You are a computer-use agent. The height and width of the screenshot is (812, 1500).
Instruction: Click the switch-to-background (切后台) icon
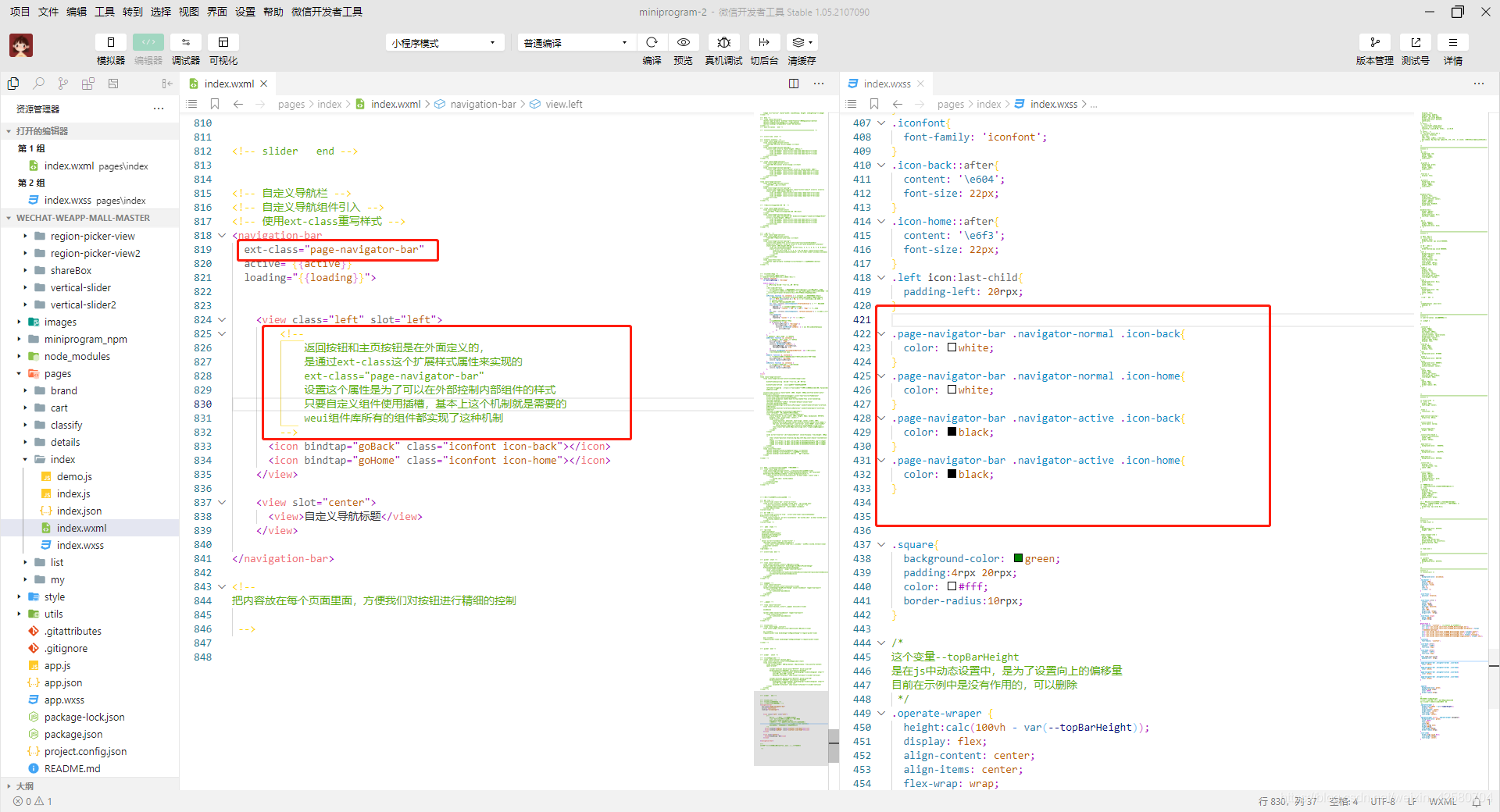pos(764,42)
